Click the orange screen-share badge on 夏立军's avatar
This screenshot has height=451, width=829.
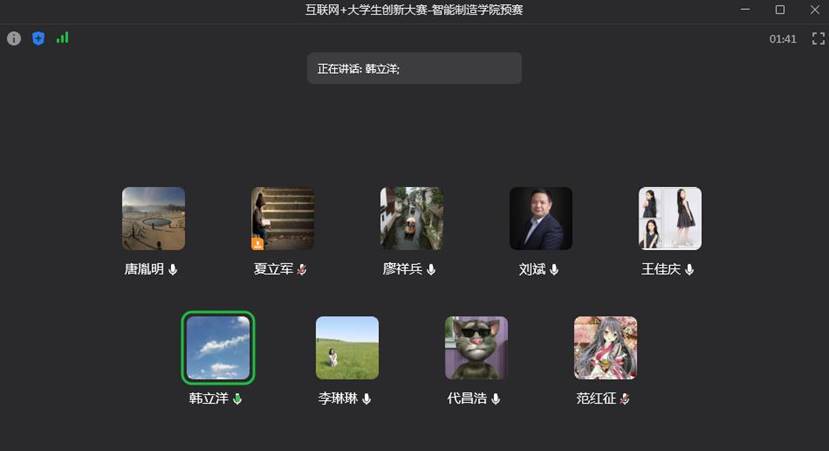pos(257,243)
